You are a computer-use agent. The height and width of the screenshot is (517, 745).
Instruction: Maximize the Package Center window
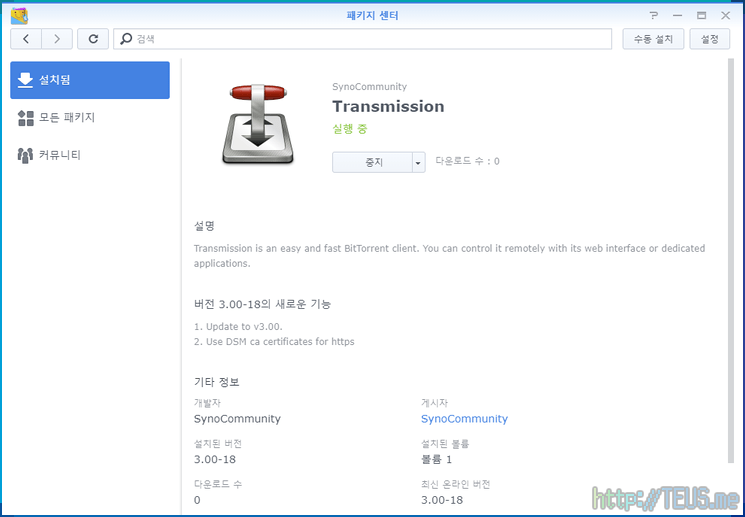(701, 15)
